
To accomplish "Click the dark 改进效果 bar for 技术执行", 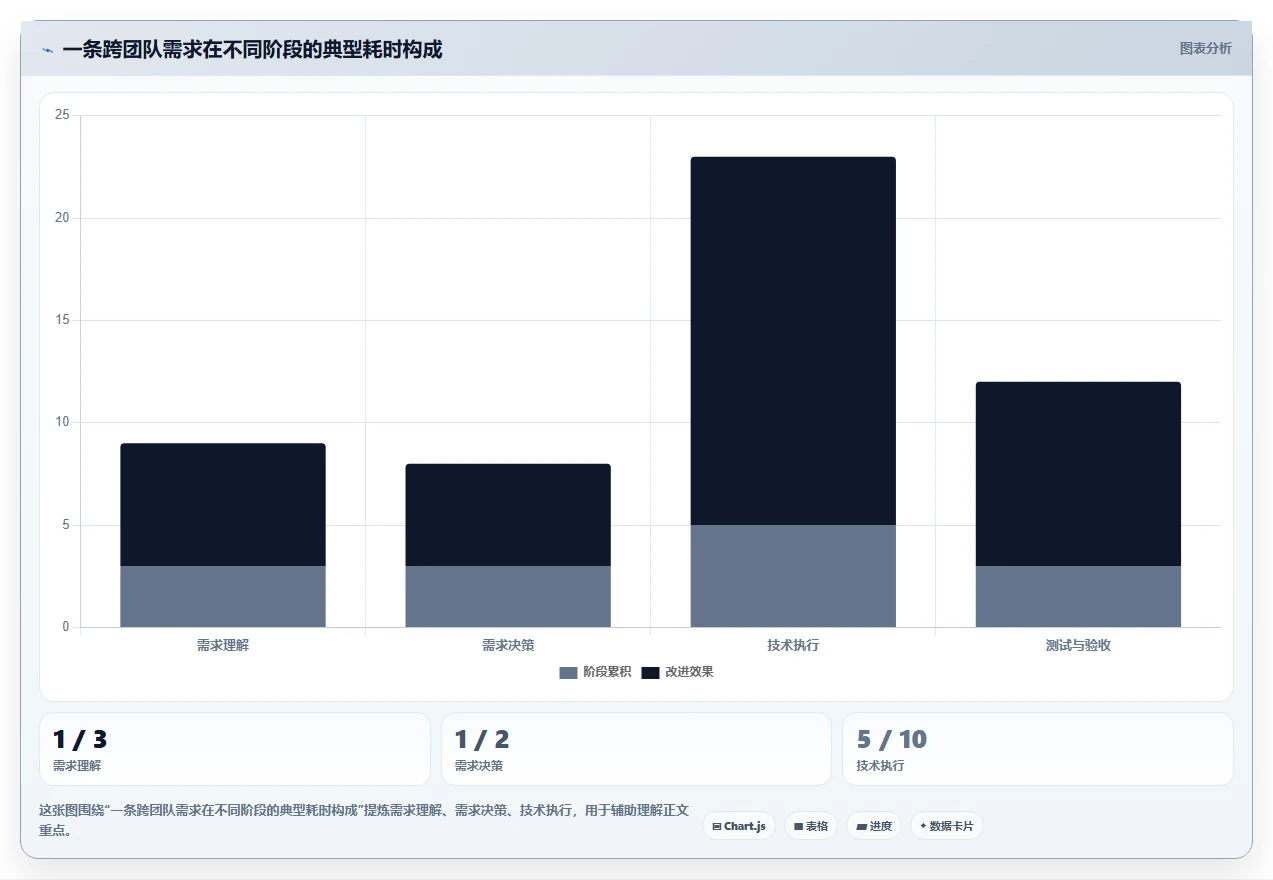I will [x=793, y=341].
